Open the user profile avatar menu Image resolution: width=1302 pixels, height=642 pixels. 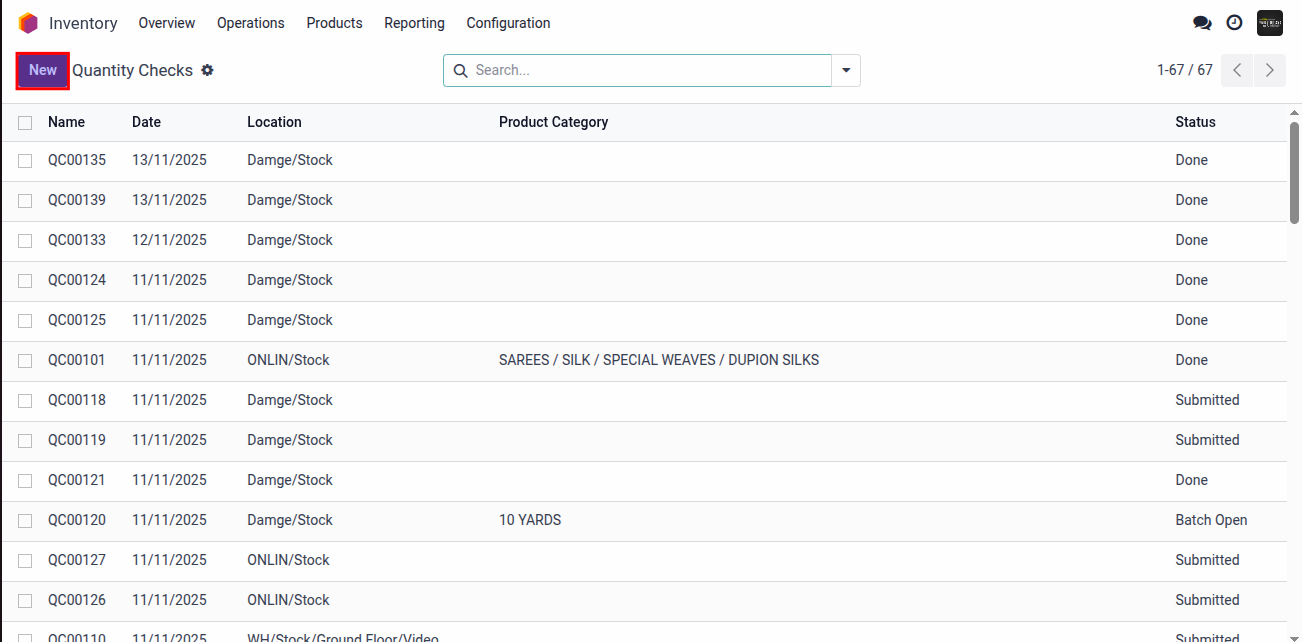coord(1269,23)
